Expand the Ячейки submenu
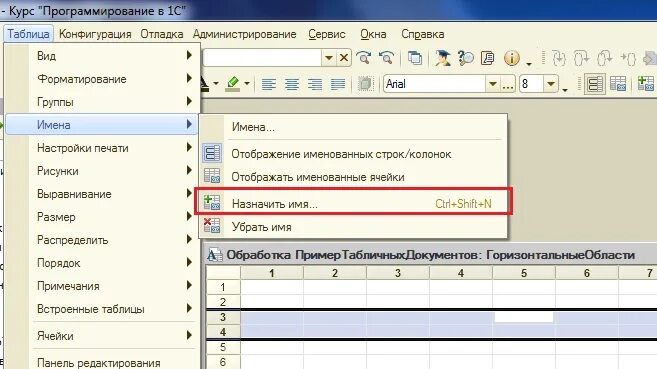The height and width of the screenshot is (369, 657). (x=101, y=336)
